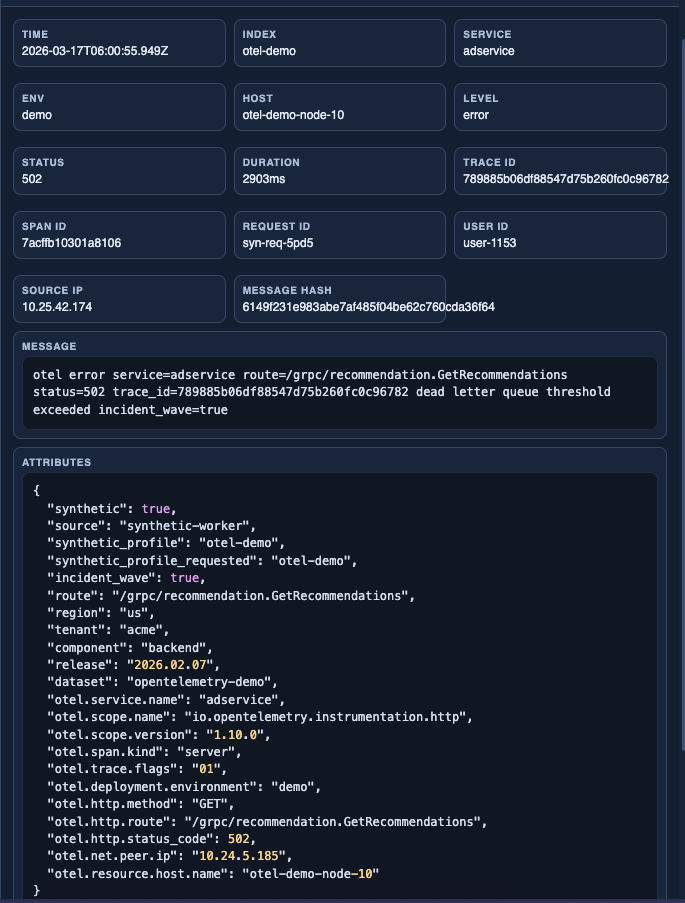The width and height of the screenshot is (685, 903).
Task: Select the TRACE ID field
Action: (x=560, y=171)
